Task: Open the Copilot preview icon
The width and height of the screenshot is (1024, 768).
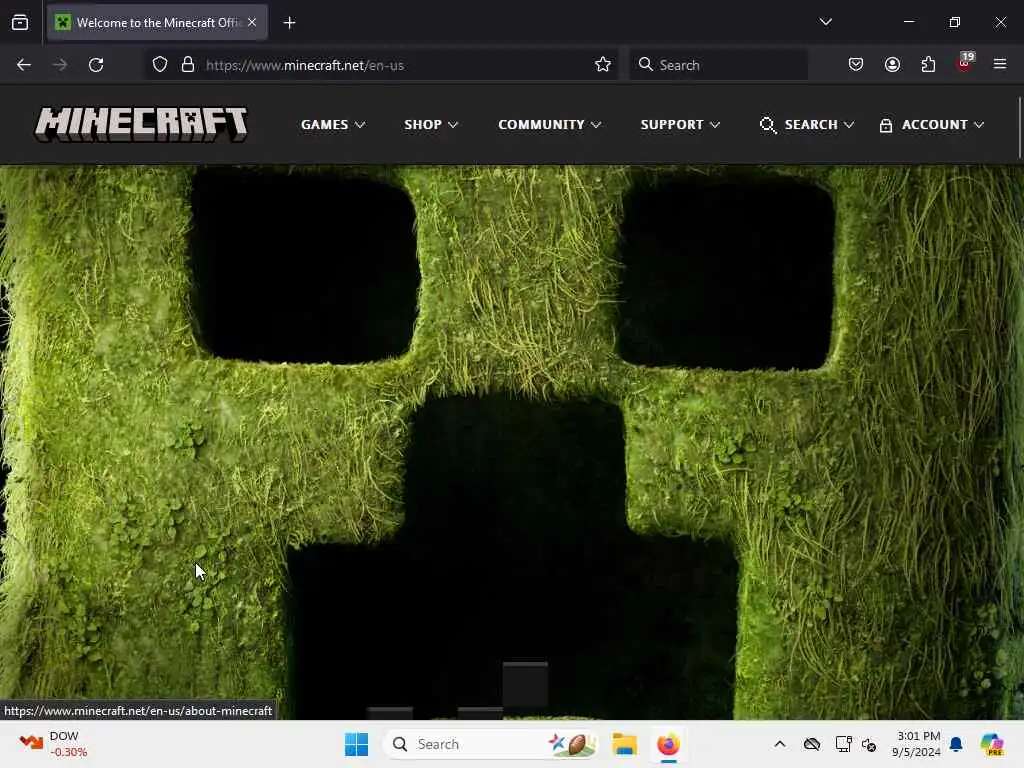Action: [992, 744]
